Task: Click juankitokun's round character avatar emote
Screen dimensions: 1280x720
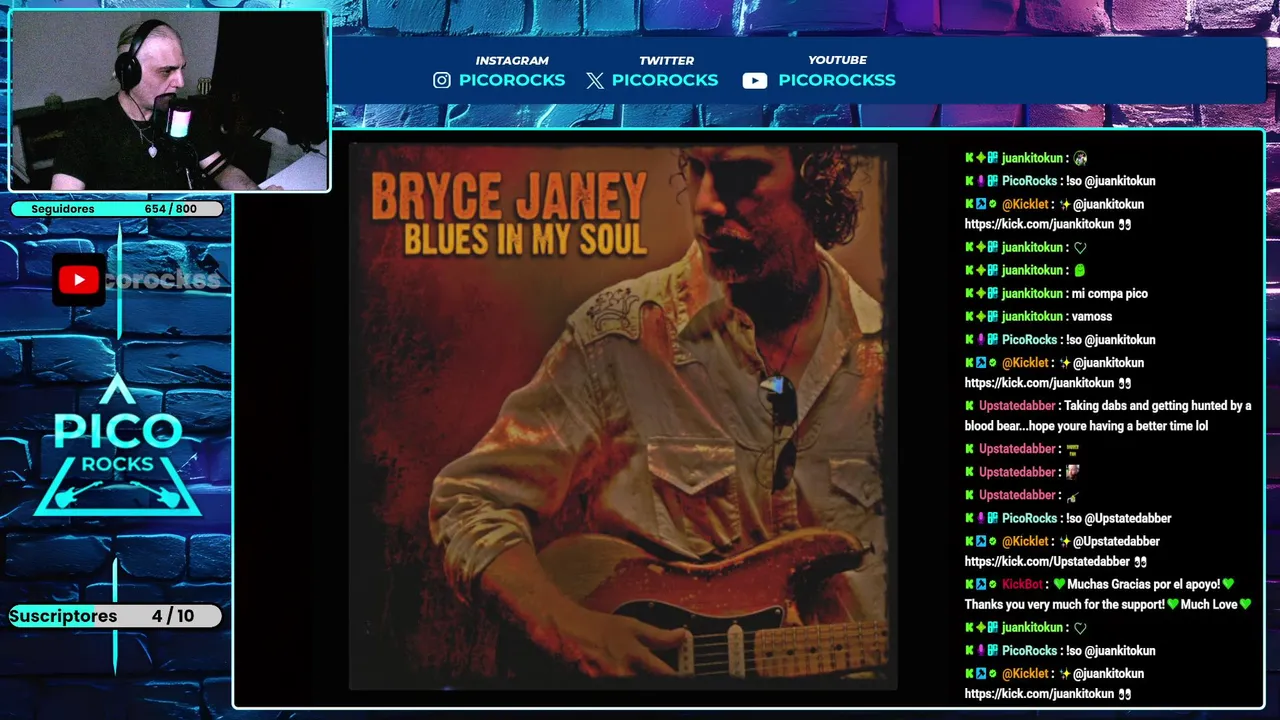Action: click(x=1080, y=158)
